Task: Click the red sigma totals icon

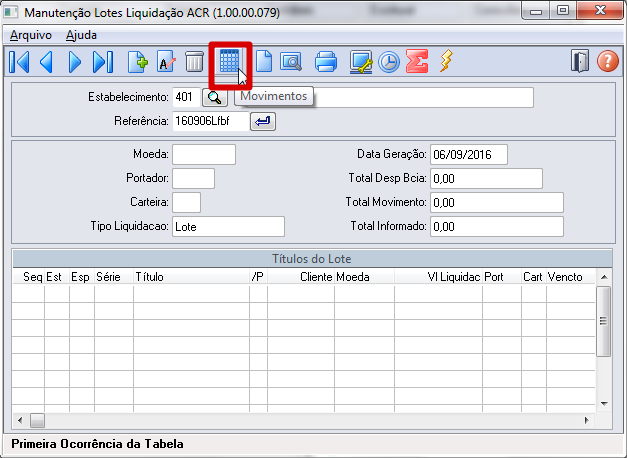Action: (417, 62)
